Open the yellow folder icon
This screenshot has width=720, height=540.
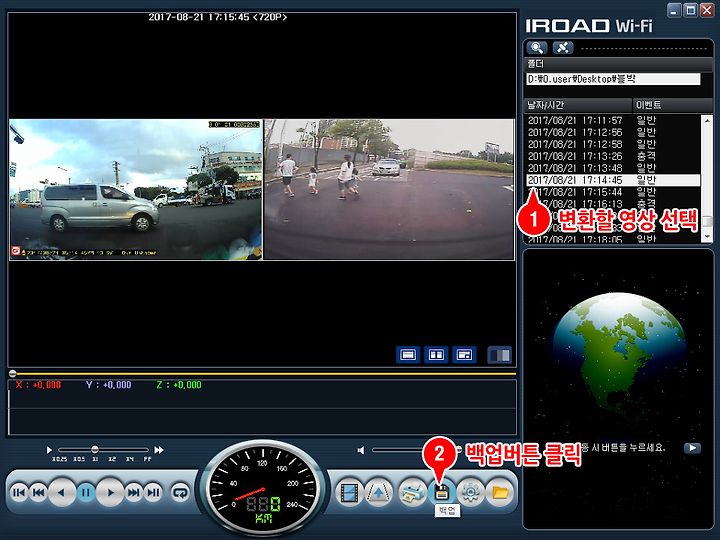point(500,493)
